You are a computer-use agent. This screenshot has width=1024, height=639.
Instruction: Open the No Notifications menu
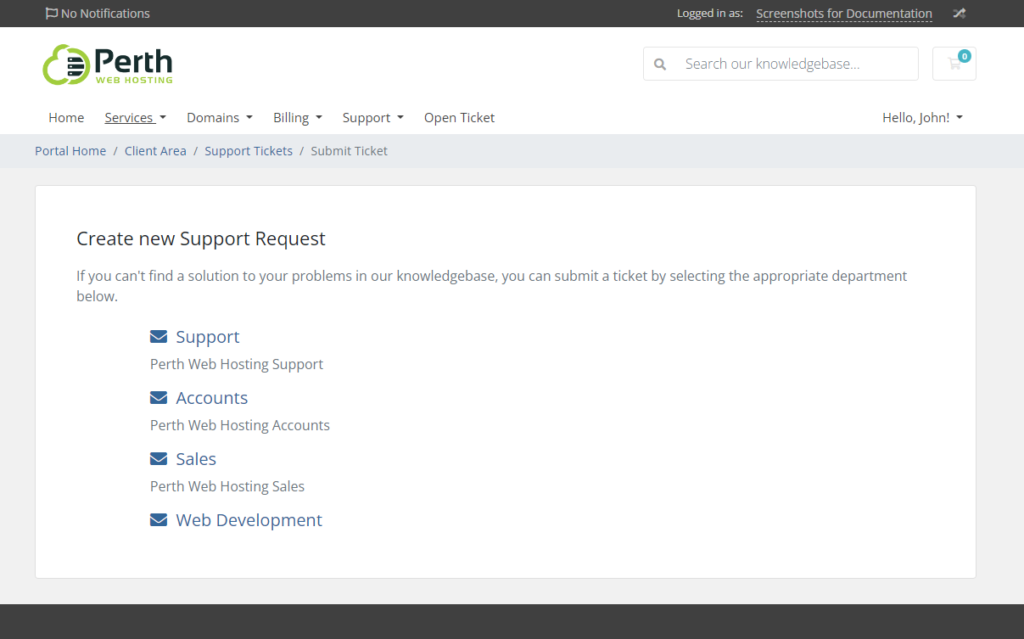[x=97, y=13]
